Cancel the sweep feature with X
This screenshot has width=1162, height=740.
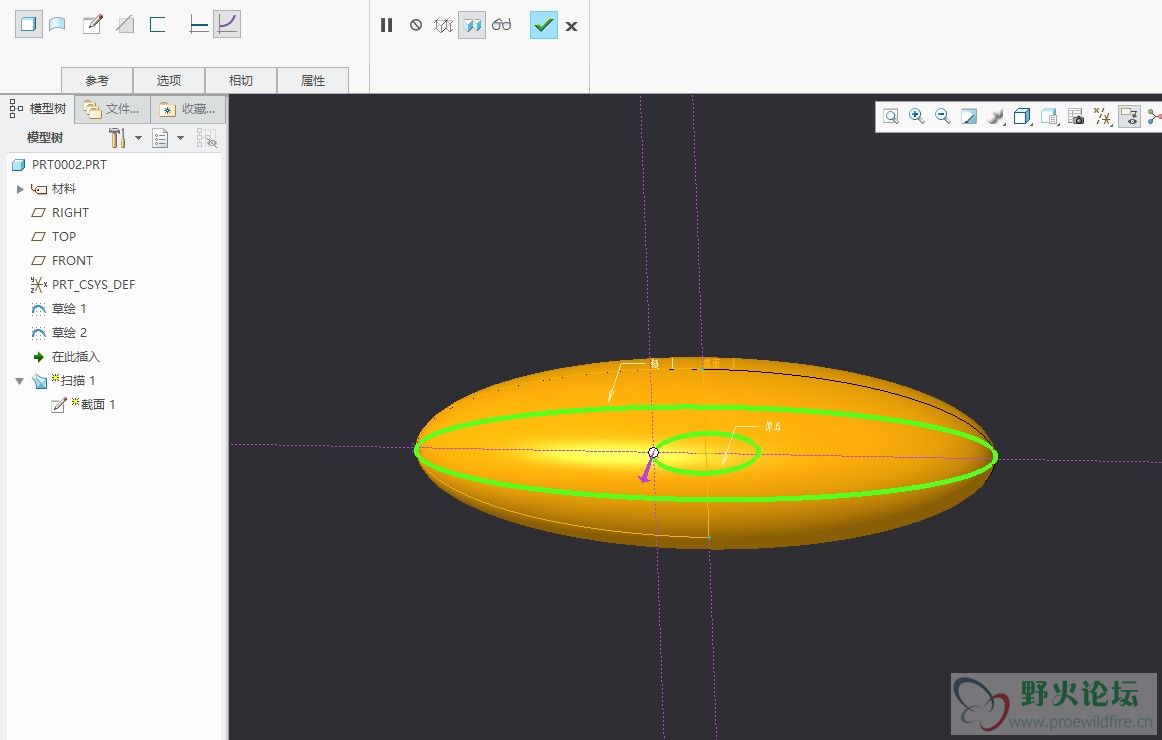point(571,26)
